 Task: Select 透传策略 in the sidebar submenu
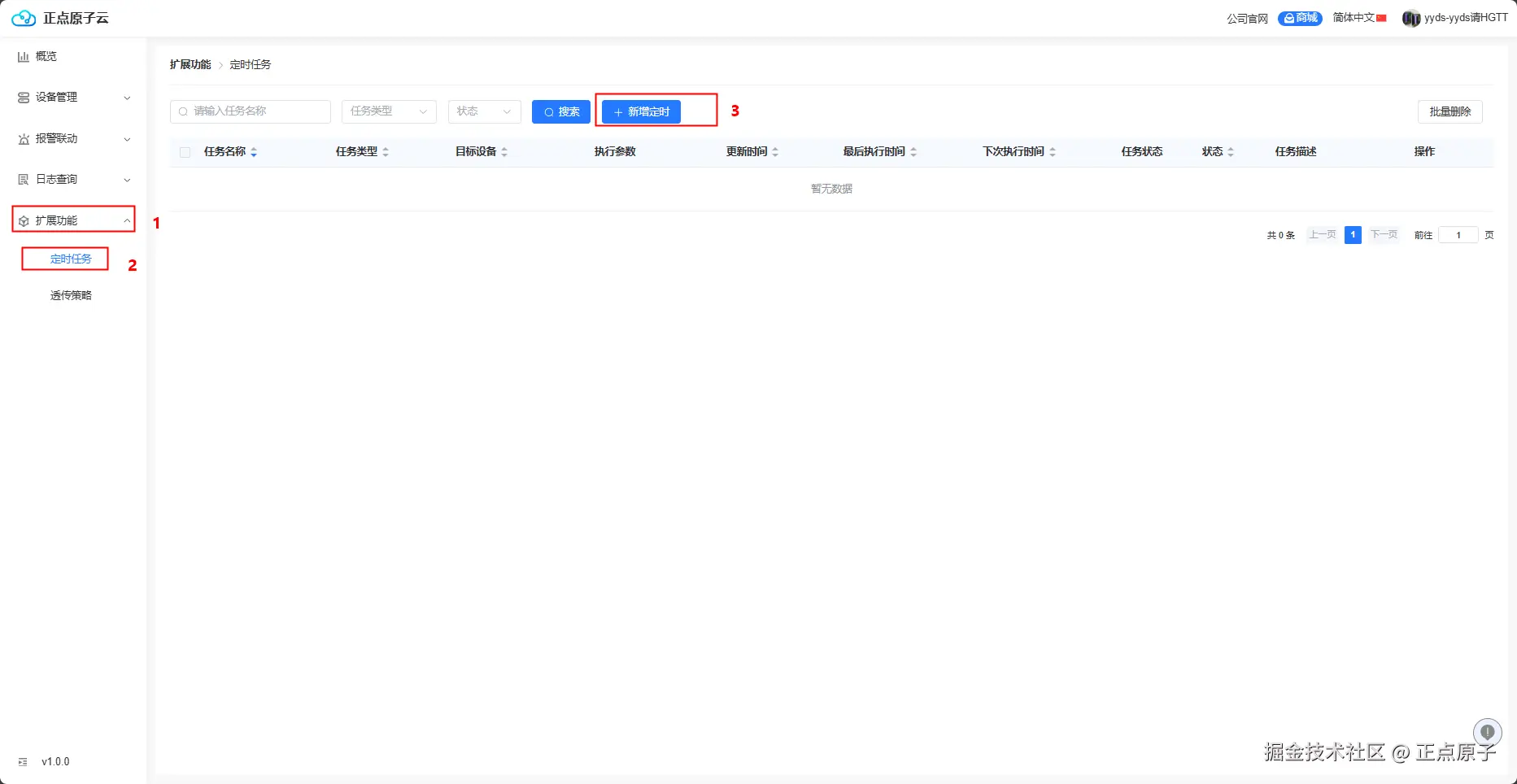tap(71, 295)
